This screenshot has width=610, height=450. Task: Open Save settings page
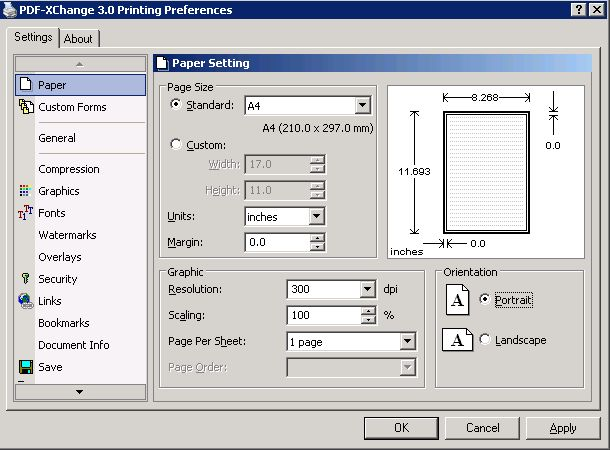(50, 367)
